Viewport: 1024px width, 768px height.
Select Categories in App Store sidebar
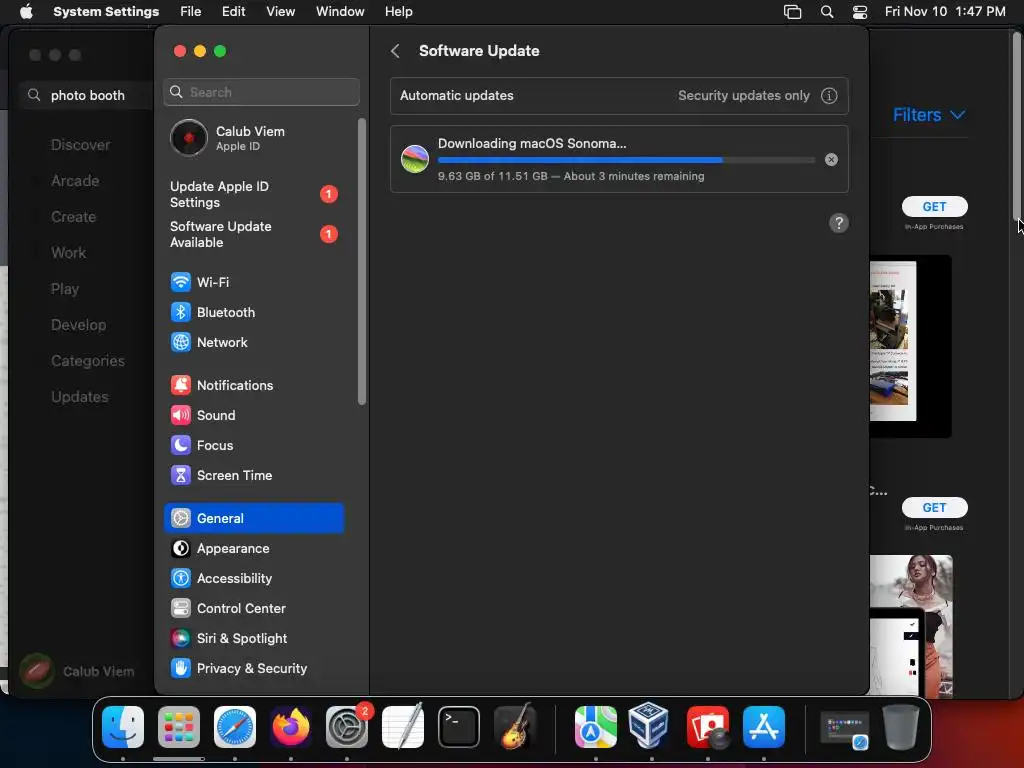88,360
